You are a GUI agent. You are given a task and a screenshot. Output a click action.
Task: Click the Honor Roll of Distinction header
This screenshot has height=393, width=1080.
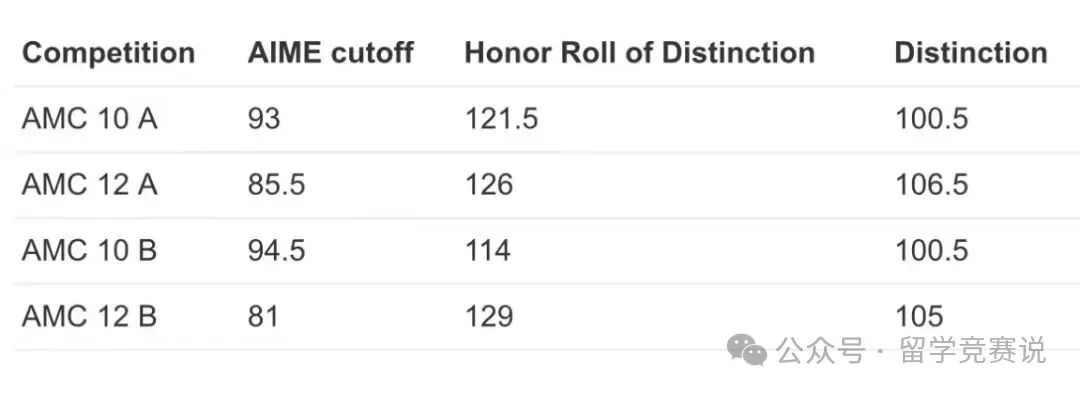coord(639,52)
